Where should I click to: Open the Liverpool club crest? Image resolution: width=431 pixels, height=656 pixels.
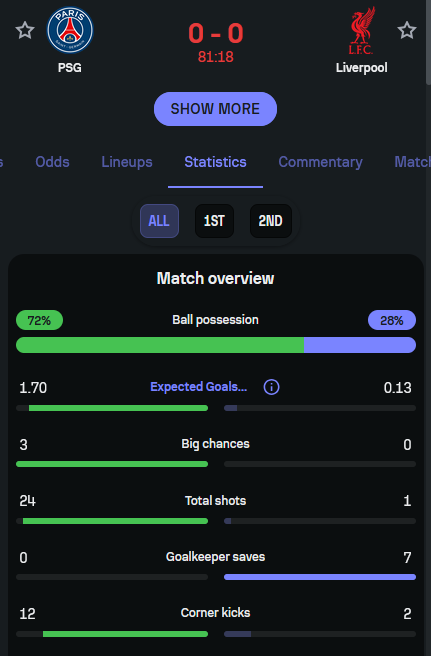[362, 31]
